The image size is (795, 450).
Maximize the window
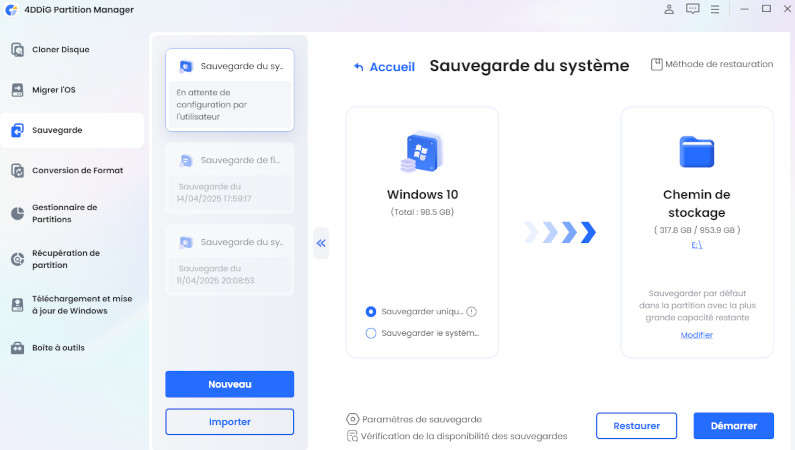(767, 9)
